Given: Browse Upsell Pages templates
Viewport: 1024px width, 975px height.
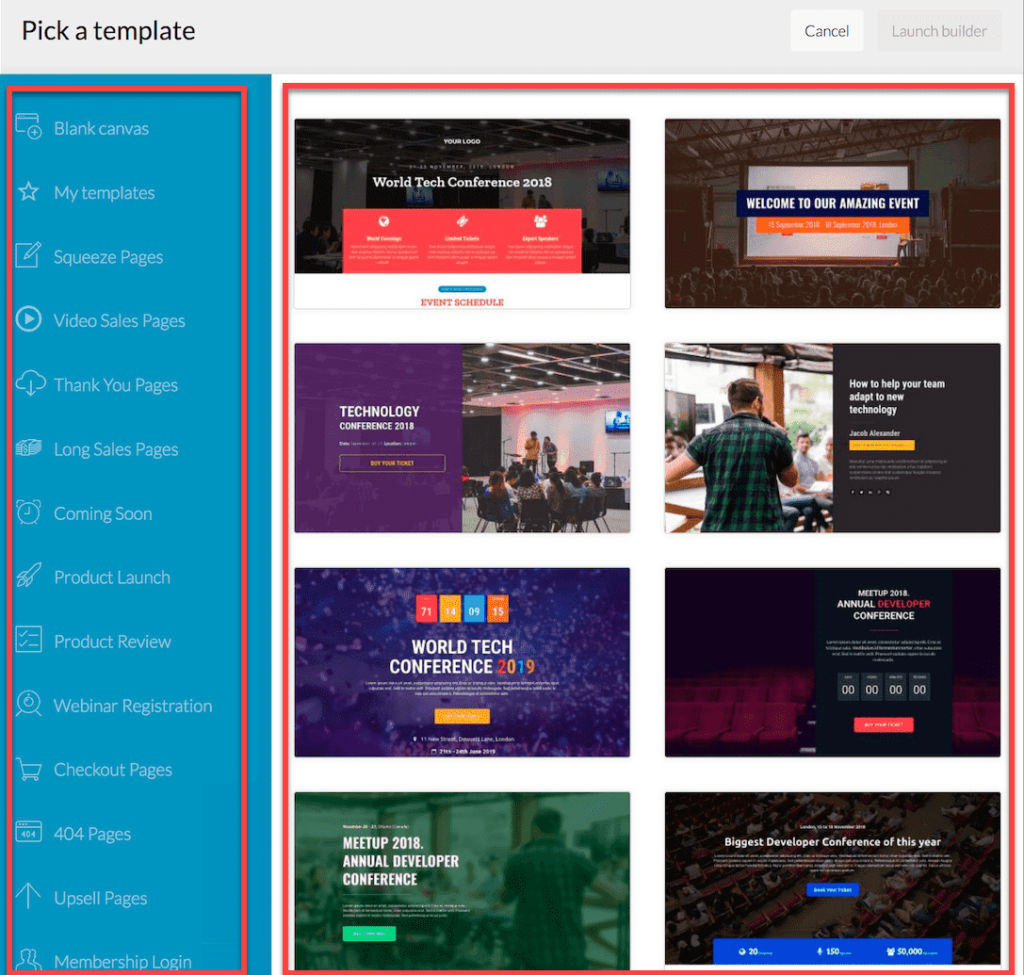Looking at the screenshot, I should pos(101,898).
